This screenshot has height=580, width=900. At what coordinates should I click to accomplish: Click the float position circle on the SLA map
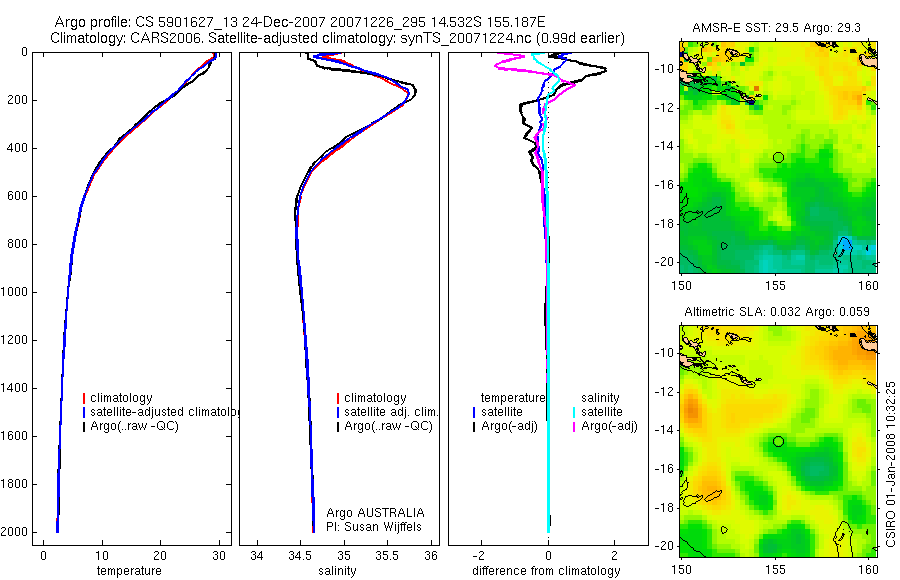(x=778, y=442)
